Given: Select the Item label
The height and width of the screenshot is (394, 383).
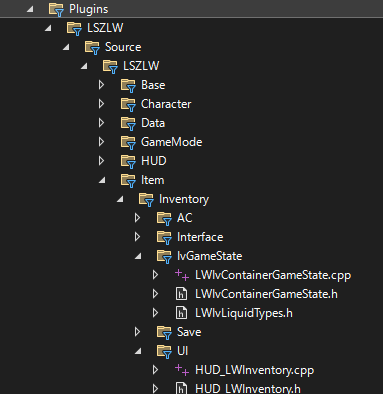Looking at the screenshot, I should [x=153, y=180].
